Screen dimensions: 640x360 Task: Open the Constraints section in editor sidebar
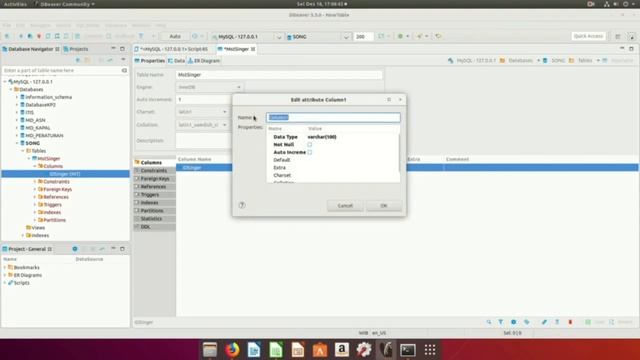click(153, 171)
